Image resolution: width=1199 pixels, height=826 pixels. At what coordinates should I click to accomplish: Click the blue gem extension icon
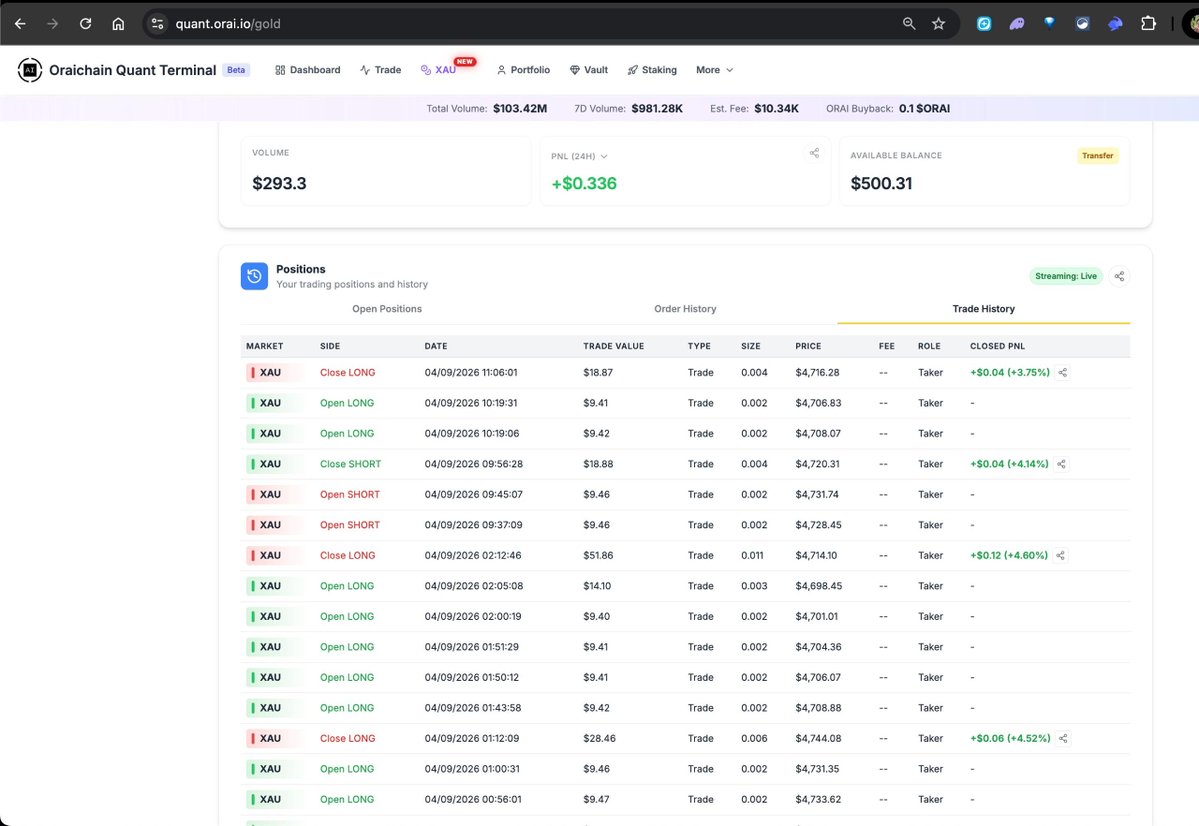click(1050, 23)
